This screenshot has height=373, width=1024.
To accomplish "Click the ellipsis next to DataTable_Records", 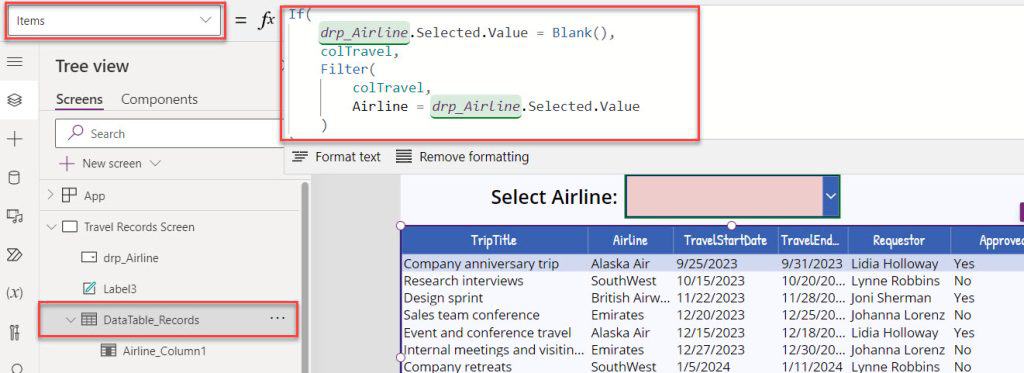I will [x=278, y=319].
